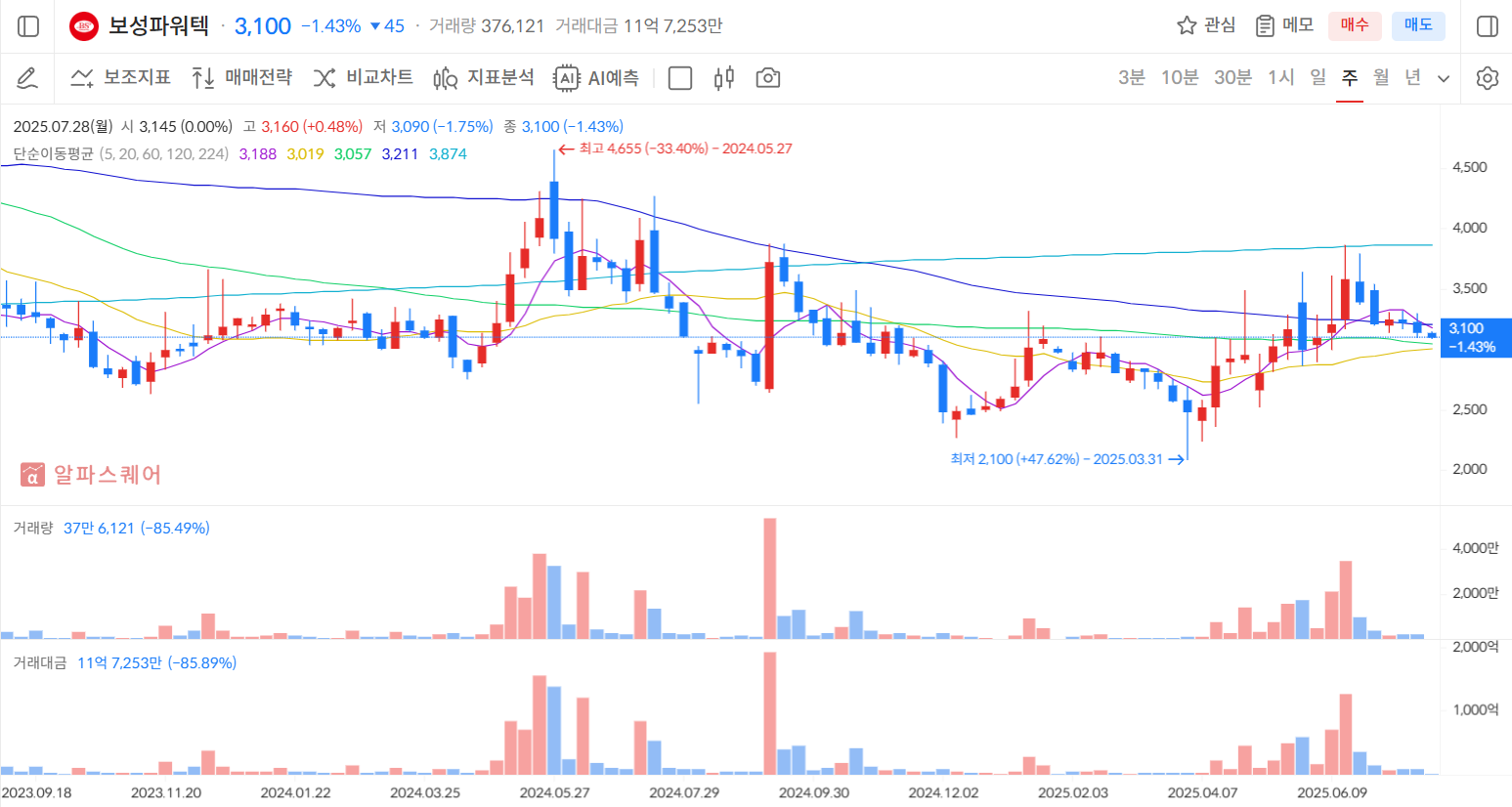The height and width of the screenshot is (807, 1512).
Task: Click the 최고 4,655 high marker
Action: point(675,149)
